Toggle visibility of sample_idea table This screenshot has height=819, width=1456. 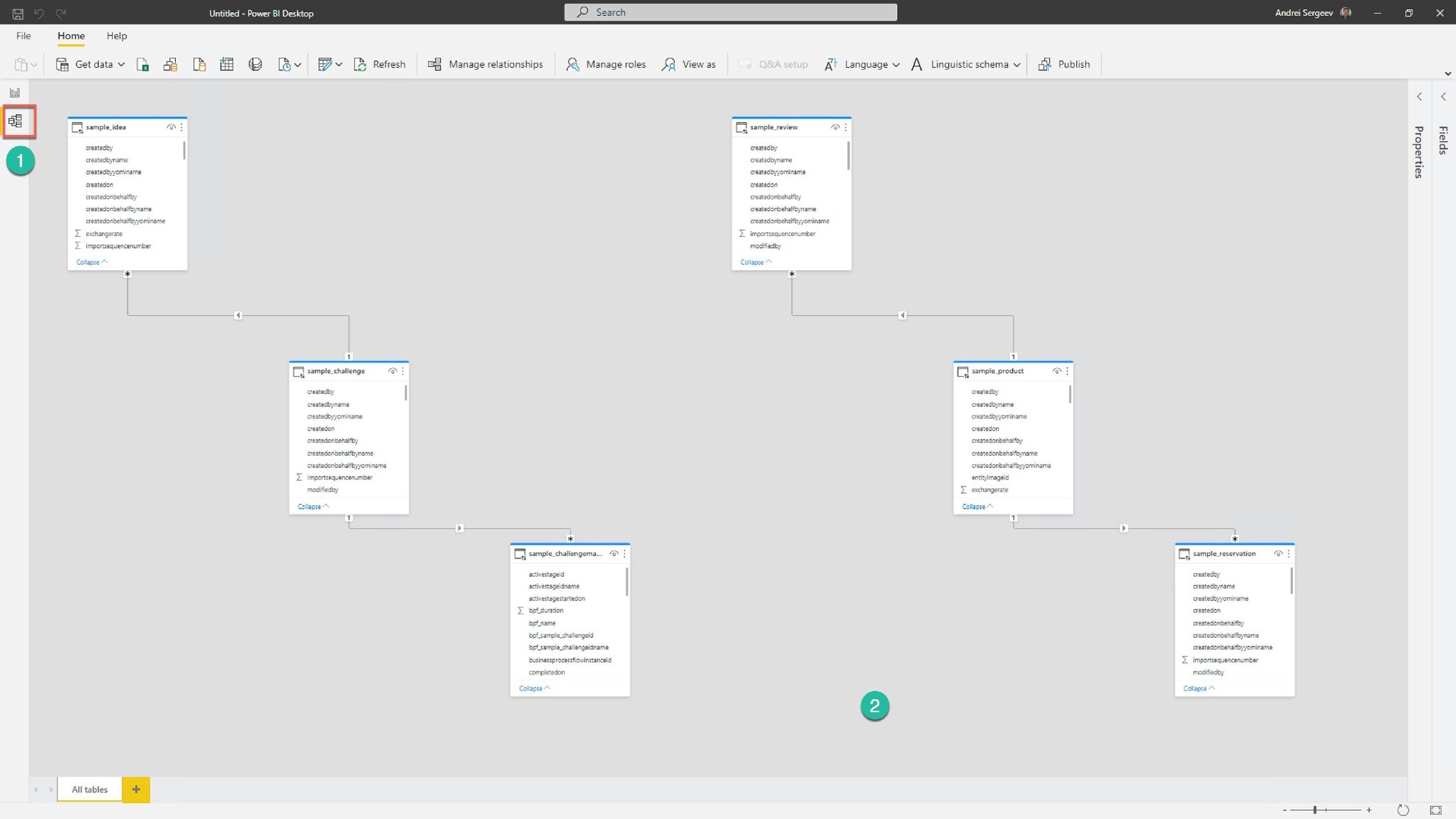(x=171, y=127)
